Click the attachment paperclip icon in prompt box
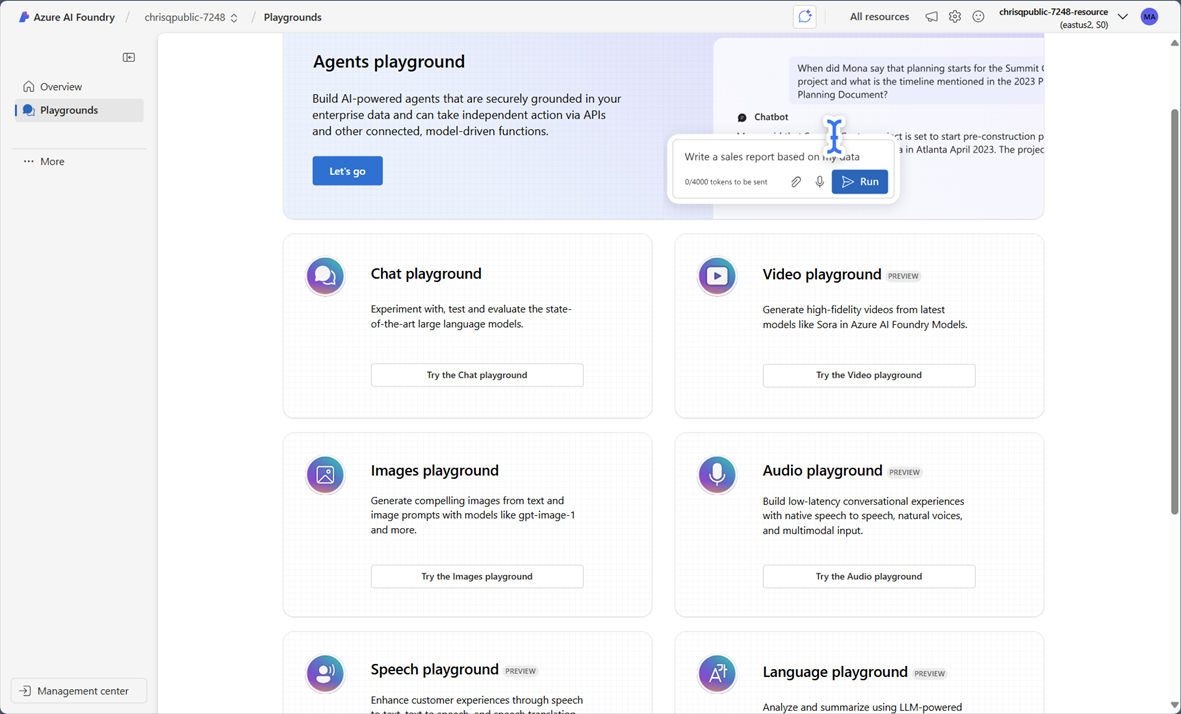Image resolution: width=1181 pixels, height=714 pixels. (796, 182)
